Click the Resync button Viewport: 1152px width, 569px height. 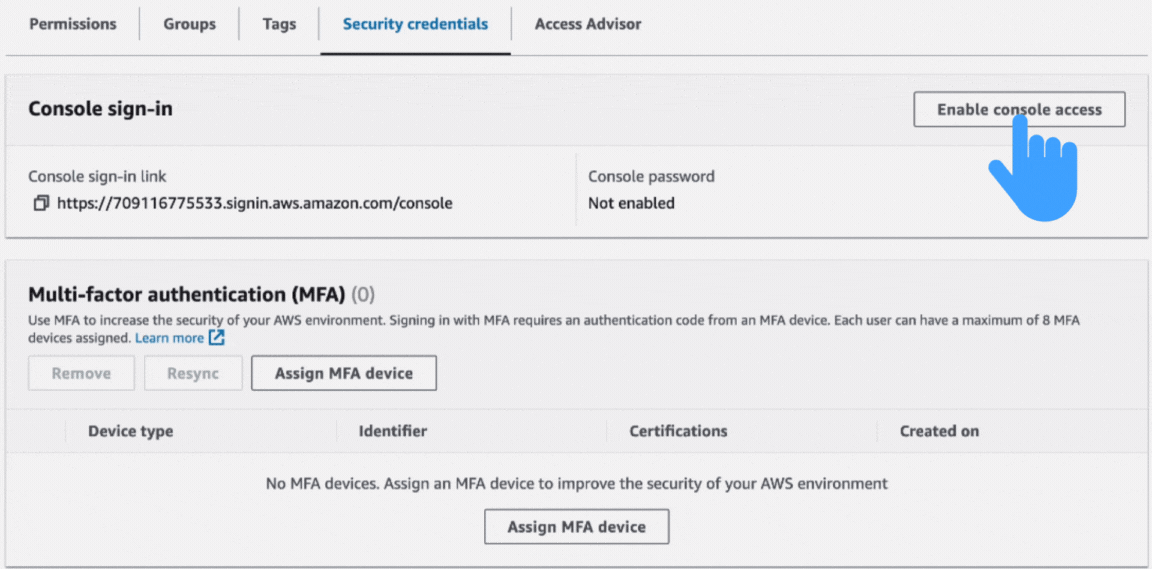point(194,373)
